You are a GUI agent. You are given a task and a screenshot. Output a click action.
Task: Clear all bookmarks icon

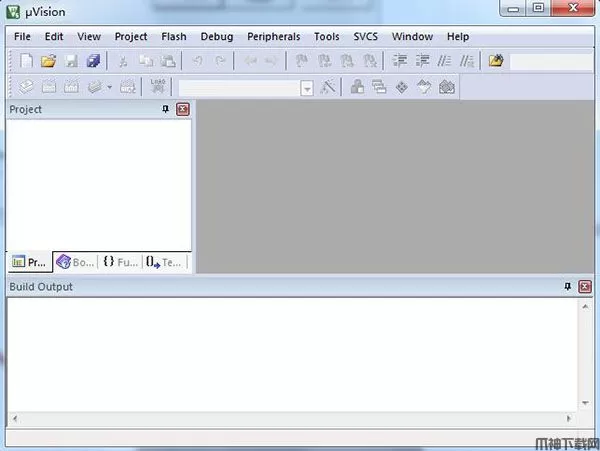[x=370, y=61]
